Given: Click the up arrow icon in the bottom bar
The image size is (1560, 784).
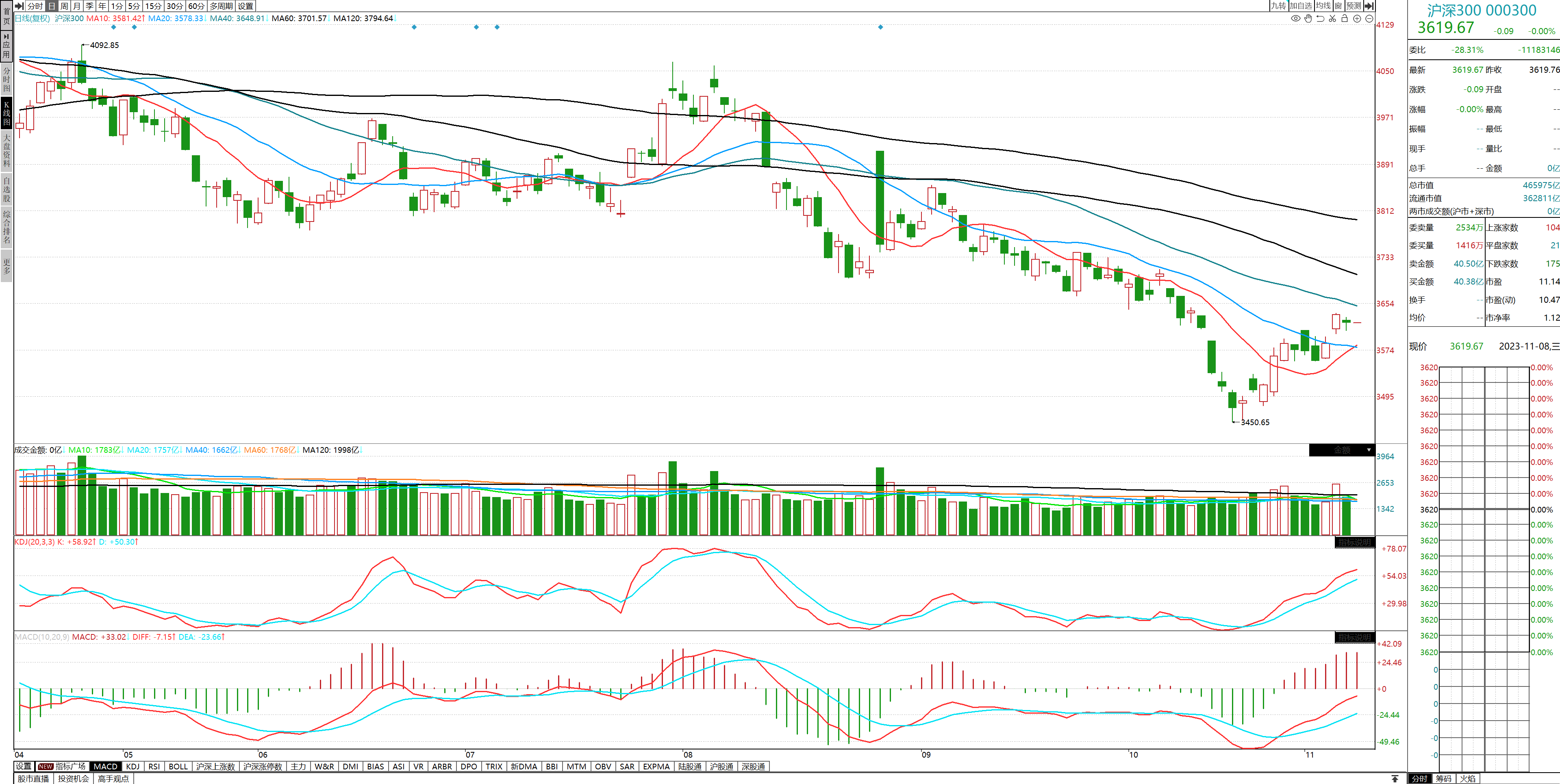Looking at the screenshot, I should [x=1395, y=779].
